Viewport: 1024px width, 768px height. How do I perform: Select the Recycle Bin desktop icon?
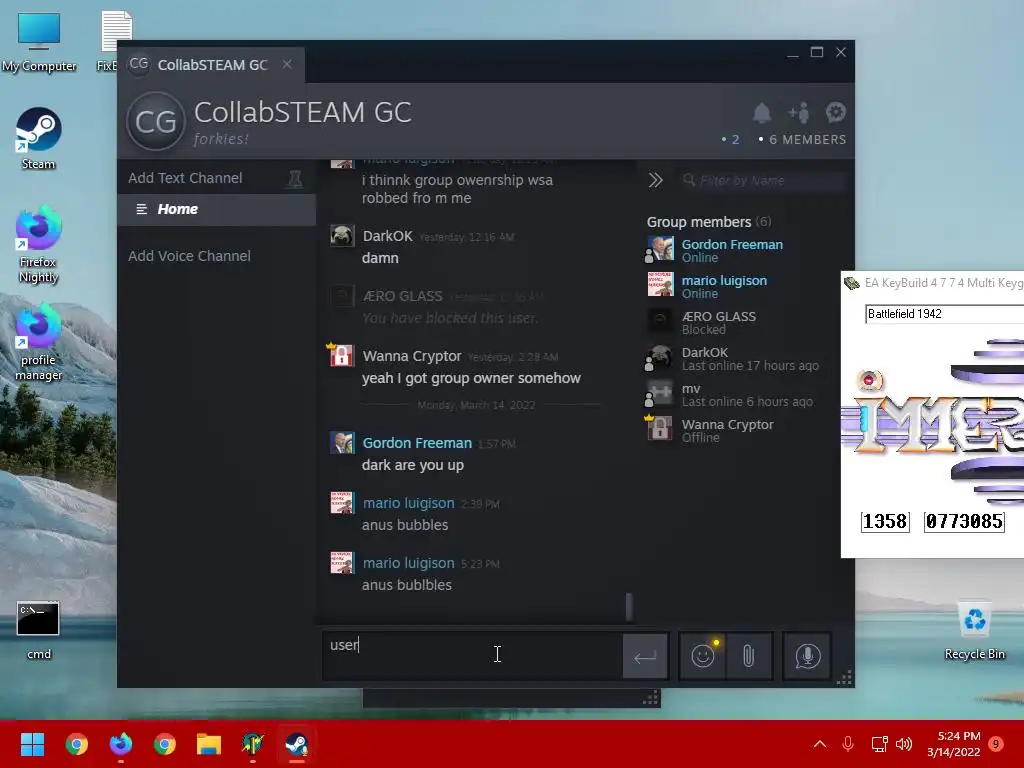[x=974, y=630]
